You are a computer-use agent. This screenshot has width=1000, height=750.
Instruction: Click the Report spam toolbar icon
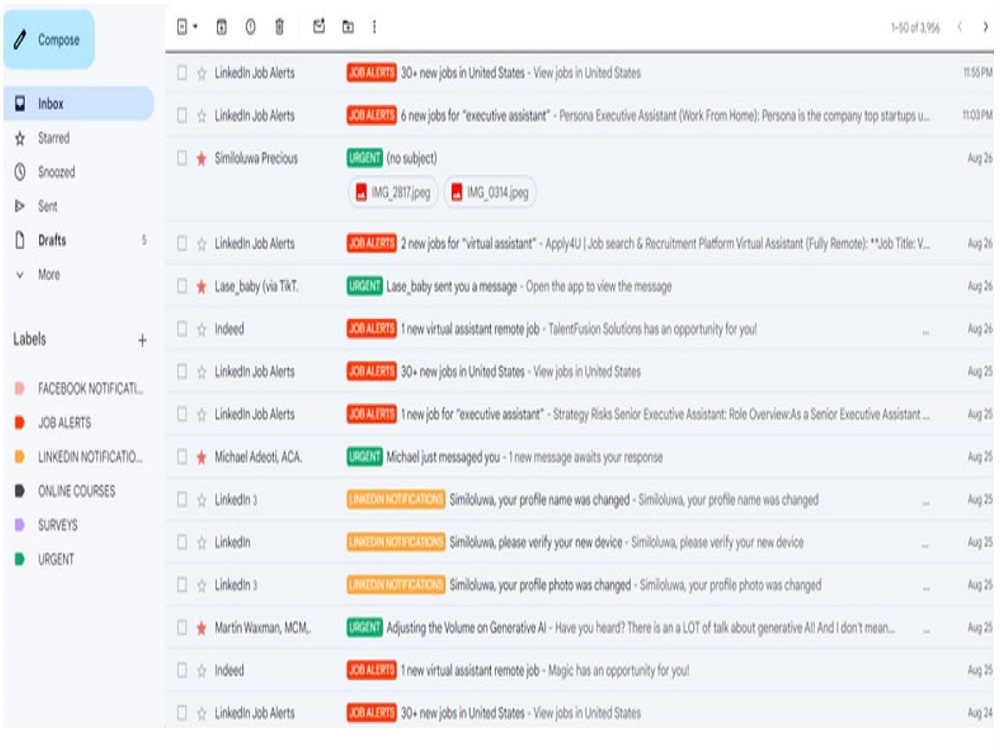tap(250, 27)
